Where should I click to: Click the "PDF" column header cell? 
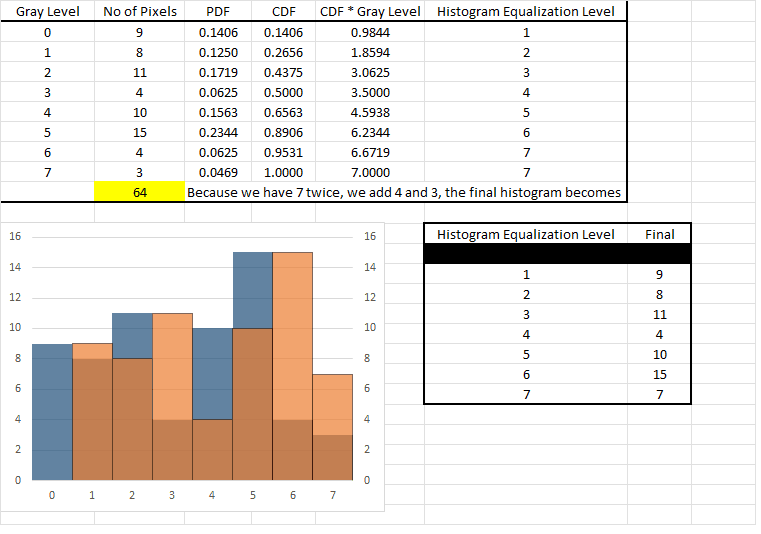tap(218, 12)
